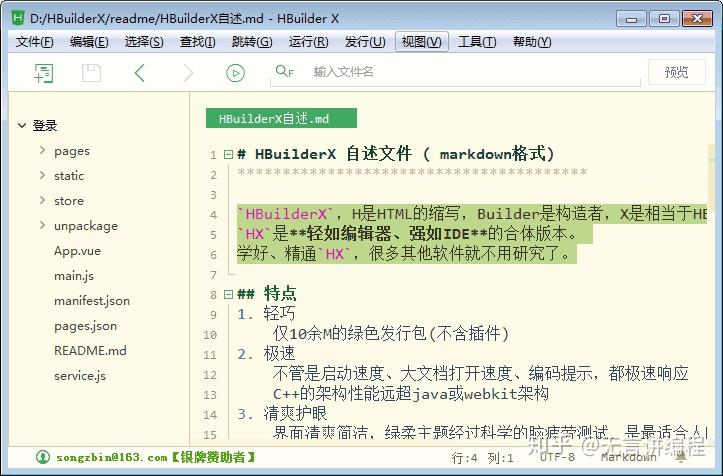This screenshot has width=723, height=476.
Task: Go forward with the right arrow icon
Action: 188,73
